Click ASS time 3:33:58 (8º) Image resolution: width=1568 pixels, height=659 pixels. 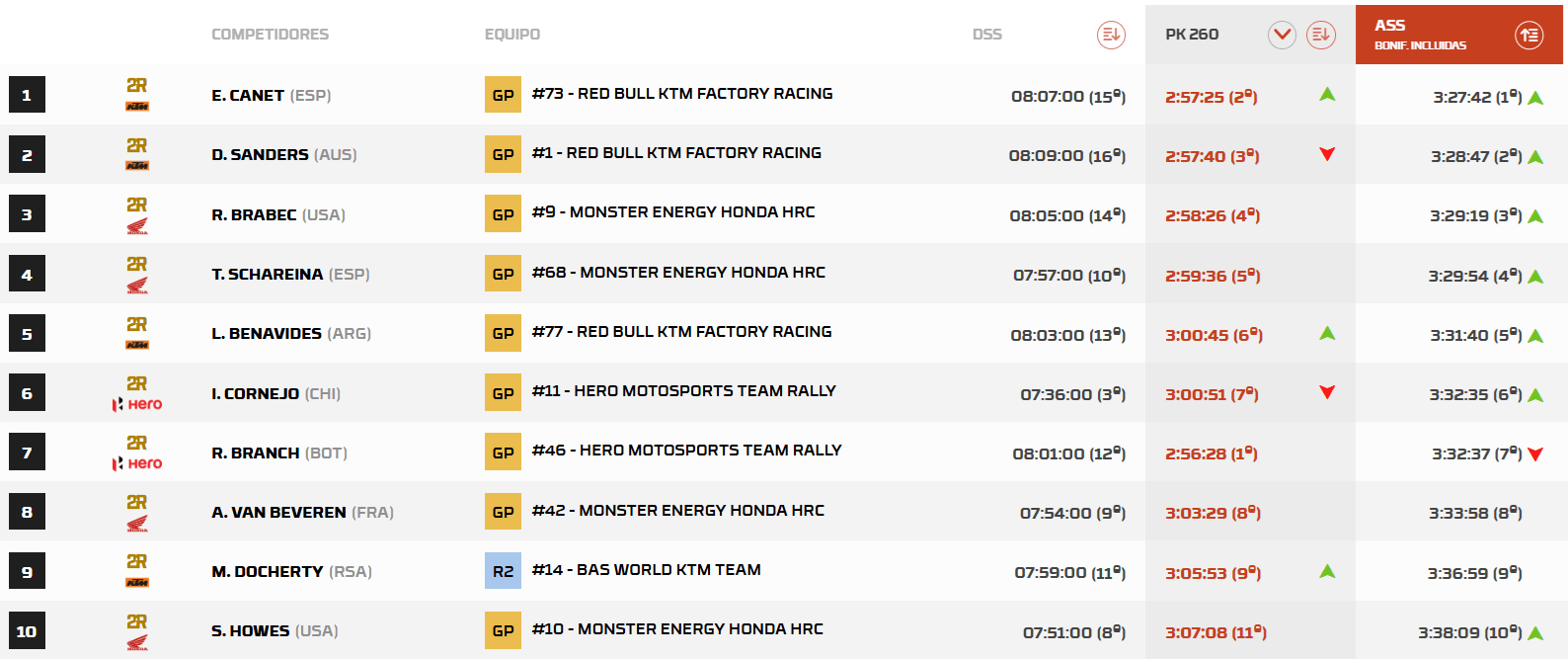[1475, 513]
